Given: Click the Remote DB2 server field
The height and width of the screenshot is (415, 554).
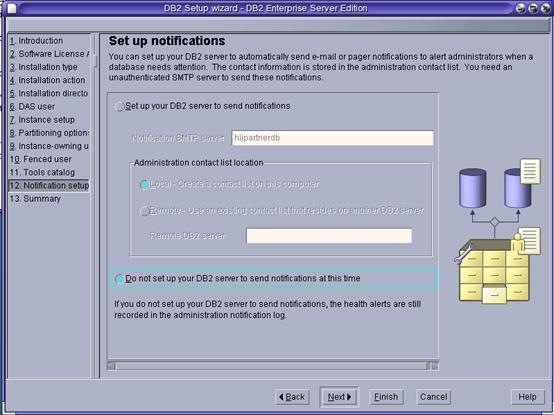Looking at the screenshot, I should 329,236.
